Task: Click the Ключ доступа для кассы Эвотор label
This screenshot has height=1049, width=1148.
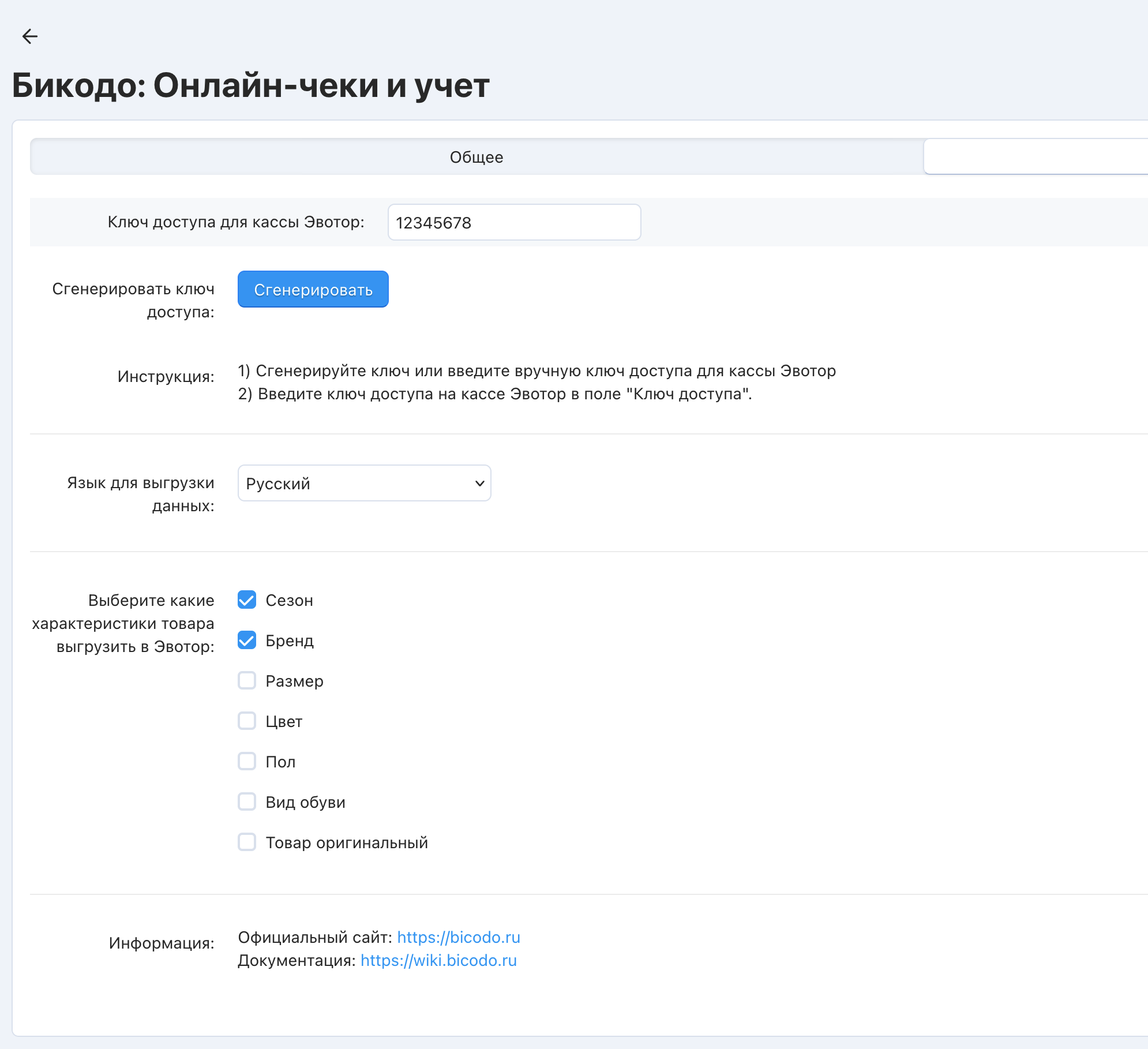Action: 236,222
